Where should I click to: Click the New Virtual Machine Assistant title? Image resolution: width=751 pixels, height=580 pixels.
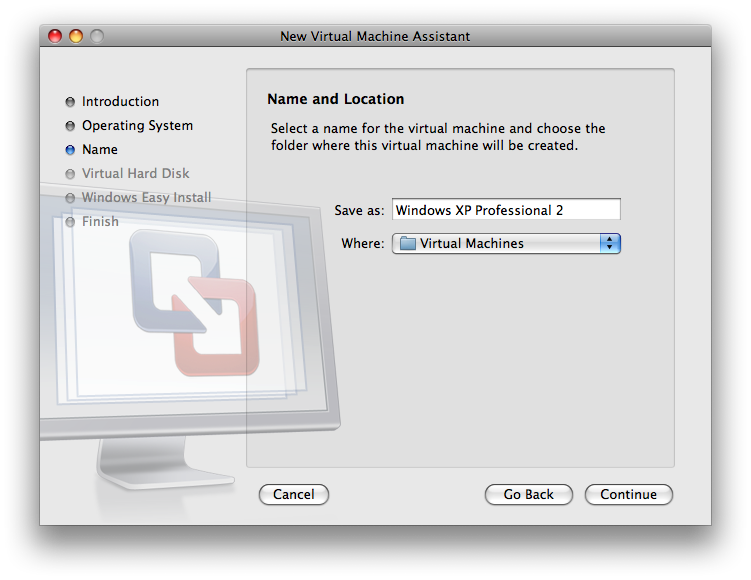pos(375,36)
